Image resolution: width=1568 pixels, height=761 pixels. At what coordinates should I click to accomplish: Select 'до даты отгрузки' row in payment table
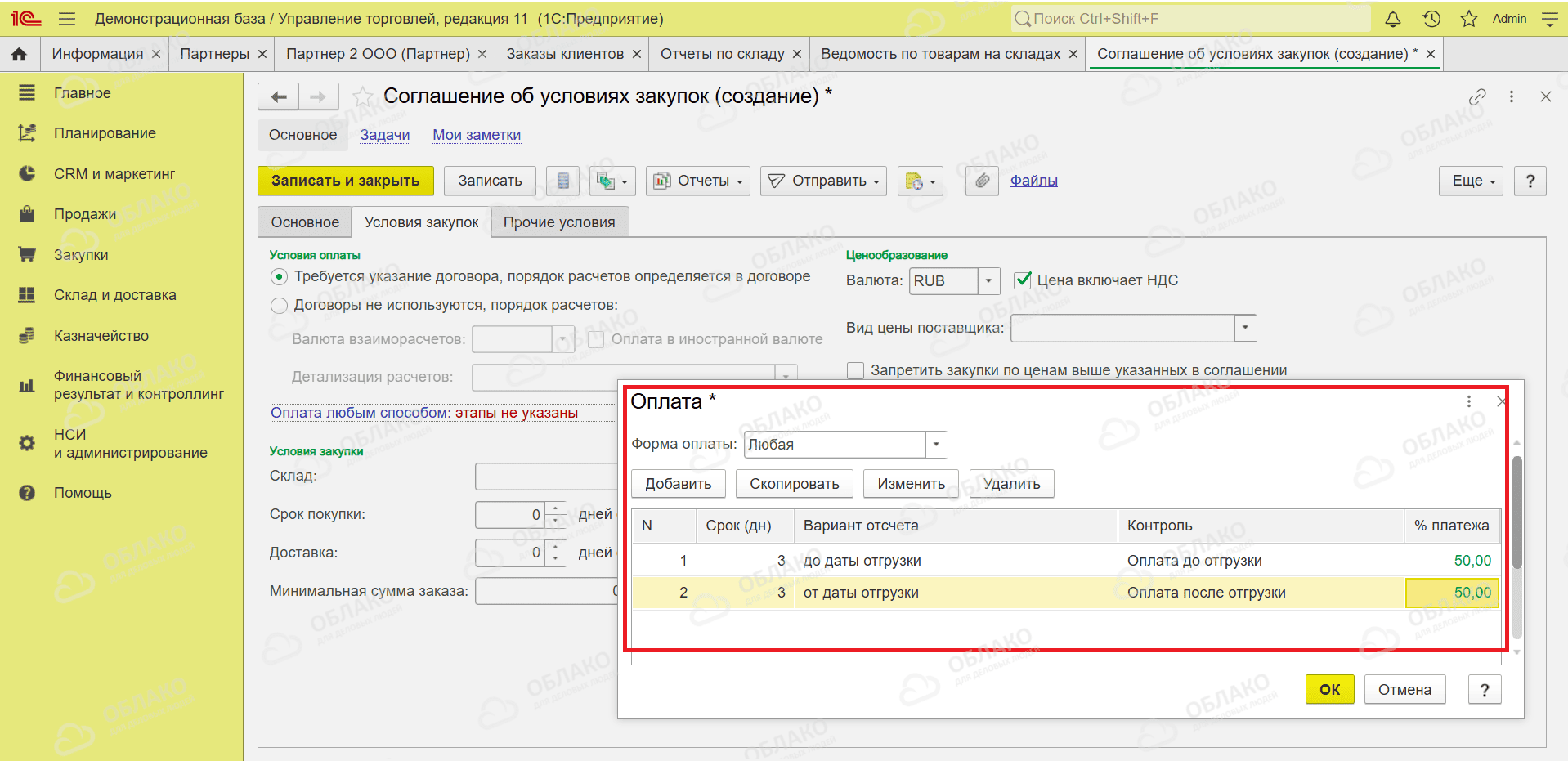click(1066, 561)
